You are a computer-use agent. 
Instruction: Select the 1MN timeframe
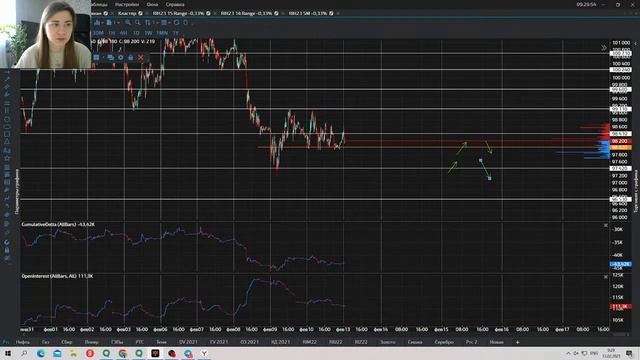(162, 33)
